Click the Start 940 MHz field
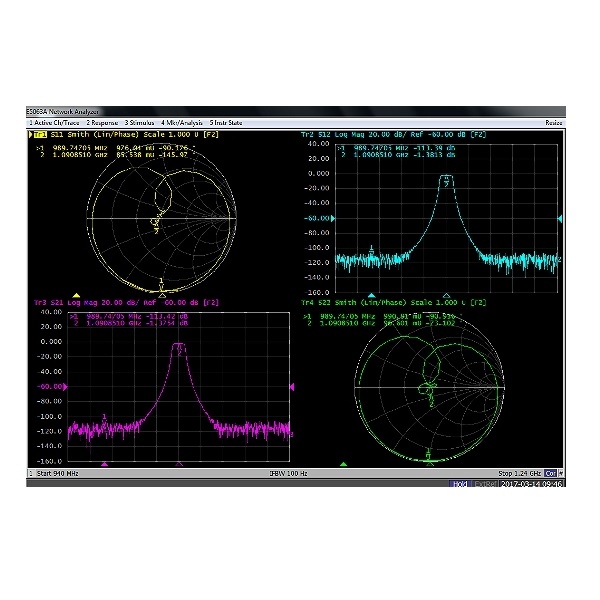This screenshot has height=600, width=600. point(57,473)
